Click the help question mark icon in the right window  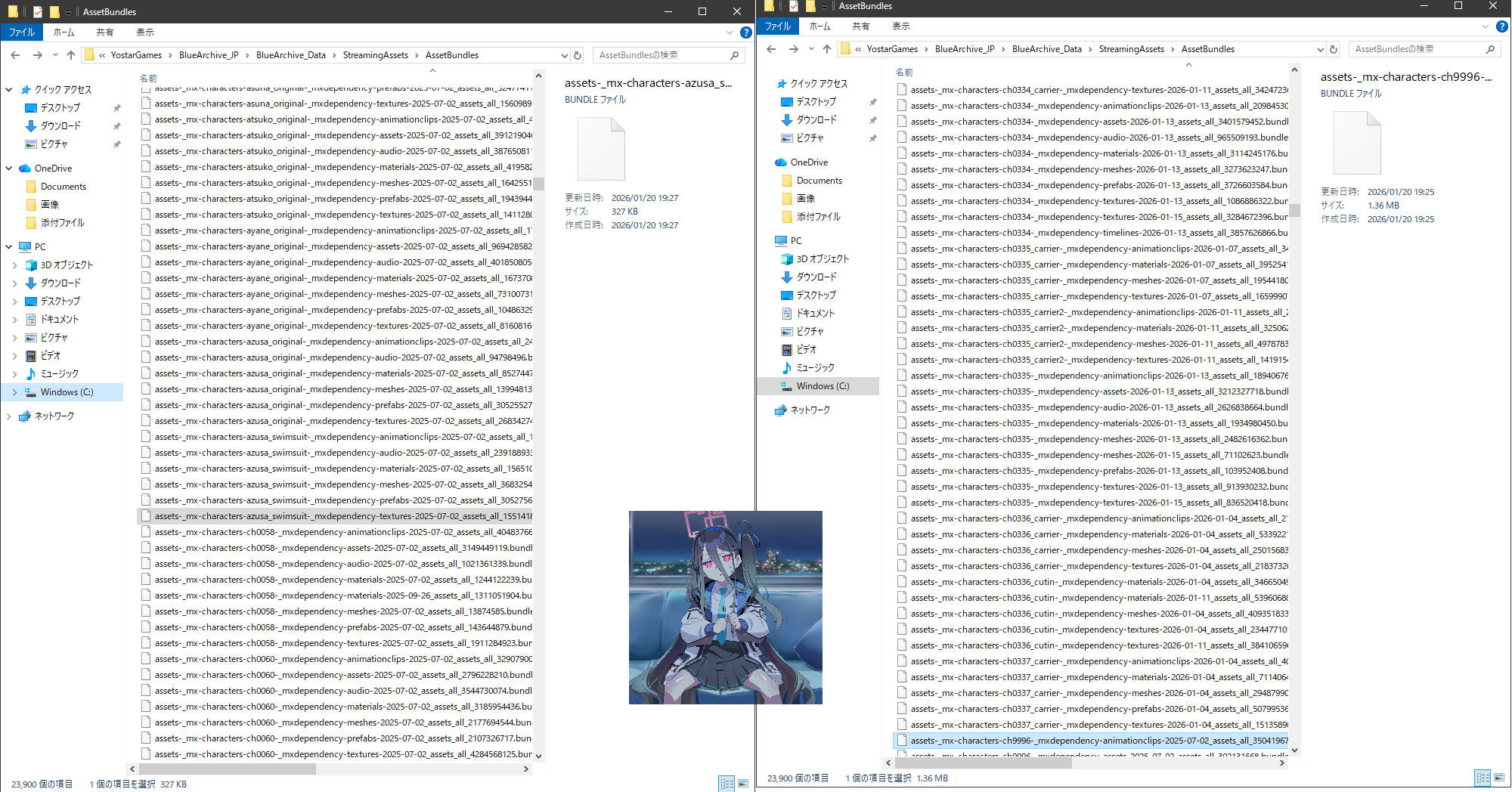(1501, 26)
